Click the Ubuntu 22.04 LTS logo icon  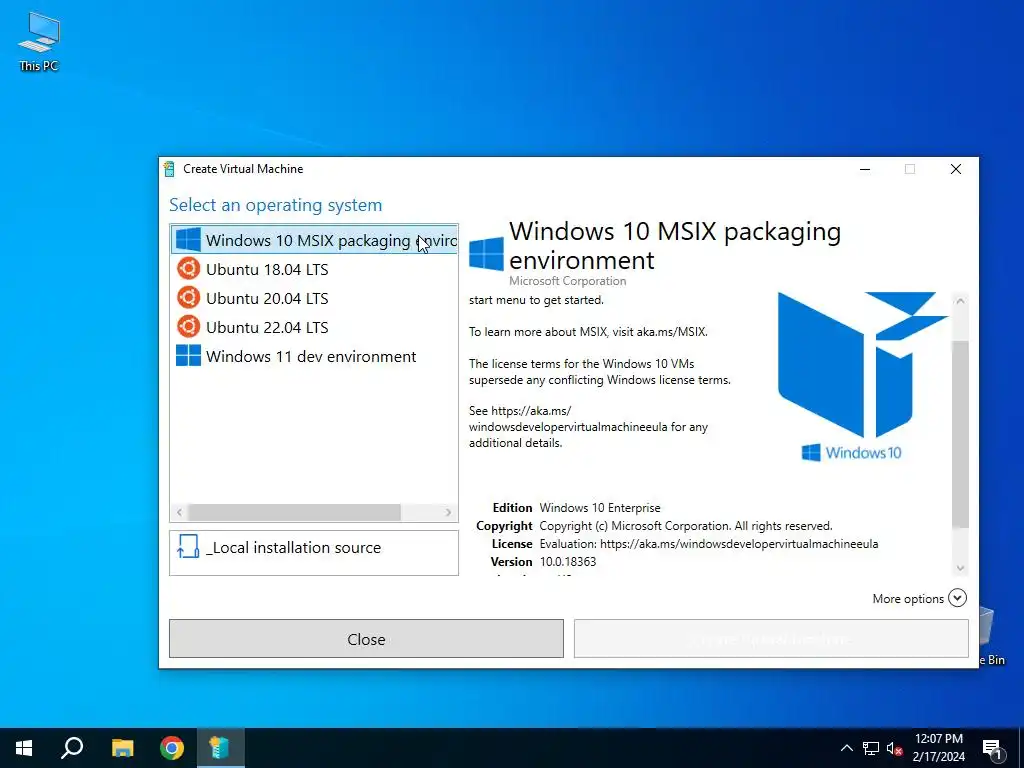click(188, 327)
